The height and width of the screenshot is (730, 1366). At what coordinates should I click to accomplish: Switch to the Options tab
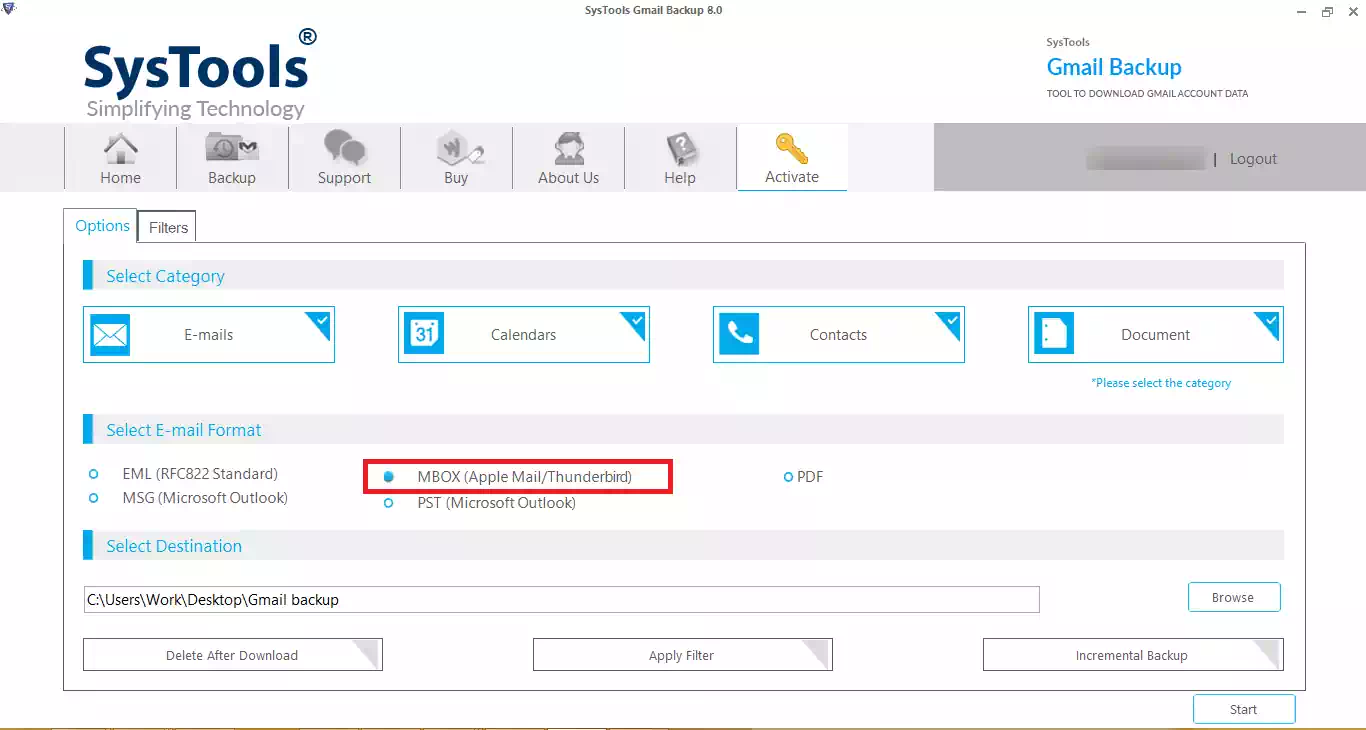tap(102, 226)
